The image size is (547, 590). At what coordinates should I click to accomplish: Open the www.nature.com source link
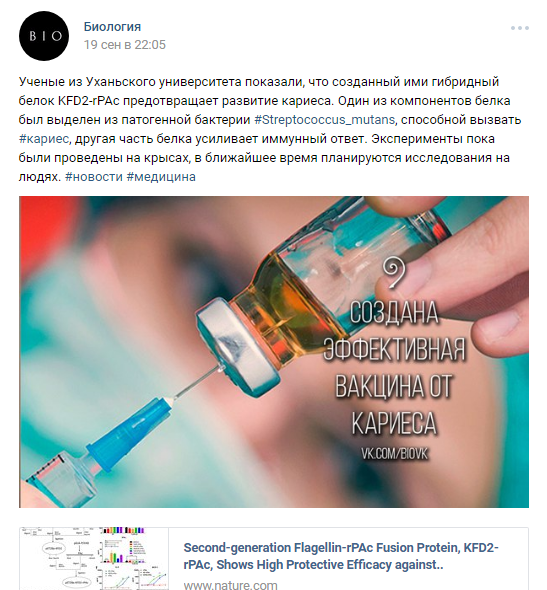pyautogui.click(x=230, y=585)
